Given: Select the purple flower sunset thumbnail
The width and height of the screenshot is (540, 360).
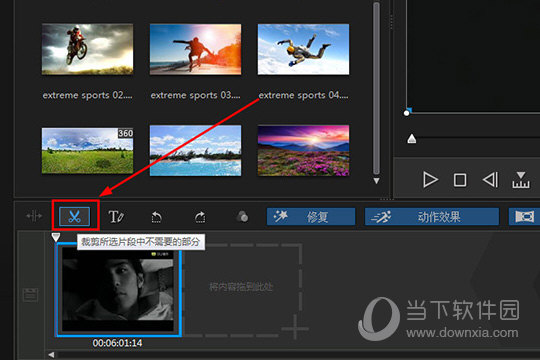Looking at the screenshot, I should 303,150.
